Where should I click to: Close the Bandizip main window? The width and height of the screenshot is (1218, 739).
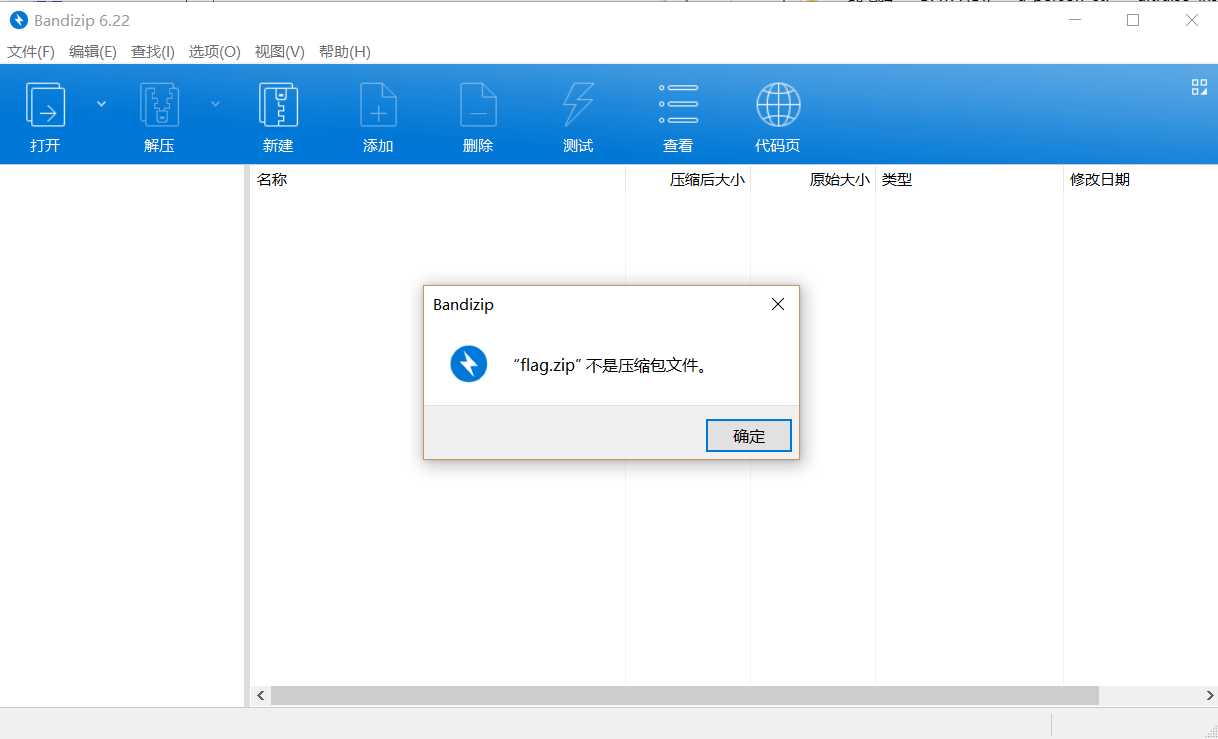pos(1191,20)
